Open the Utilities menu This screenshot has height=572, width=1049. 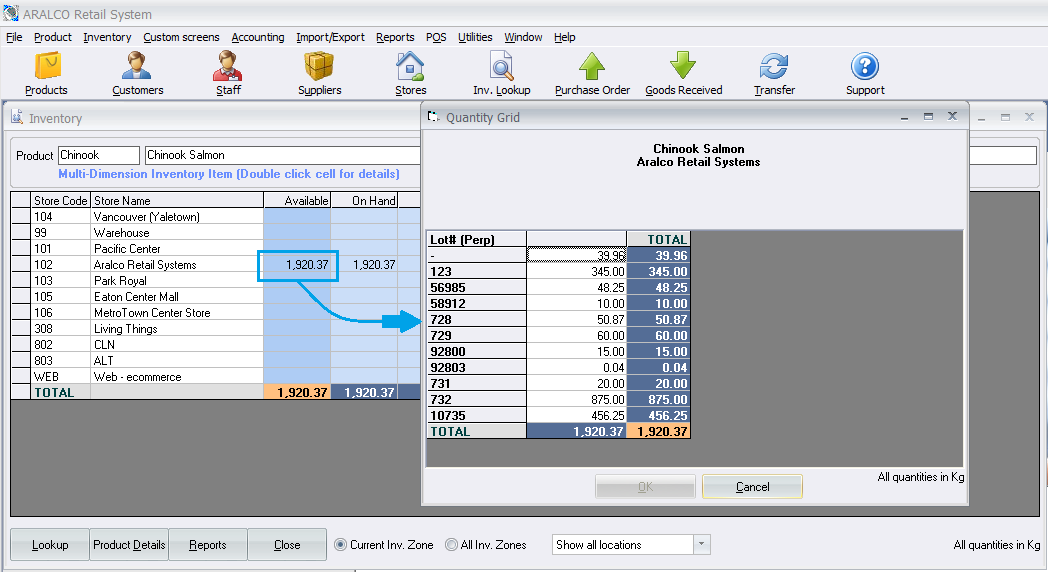(x=475, y=37)
